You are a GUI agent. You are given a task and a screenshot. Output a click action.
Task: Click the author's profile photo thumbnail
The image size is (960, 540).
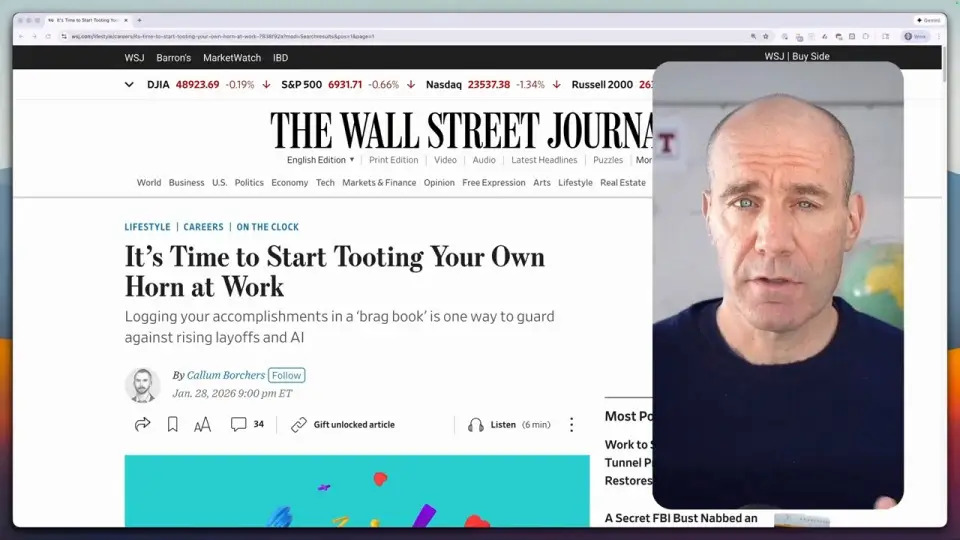click(x=142, y=385)
